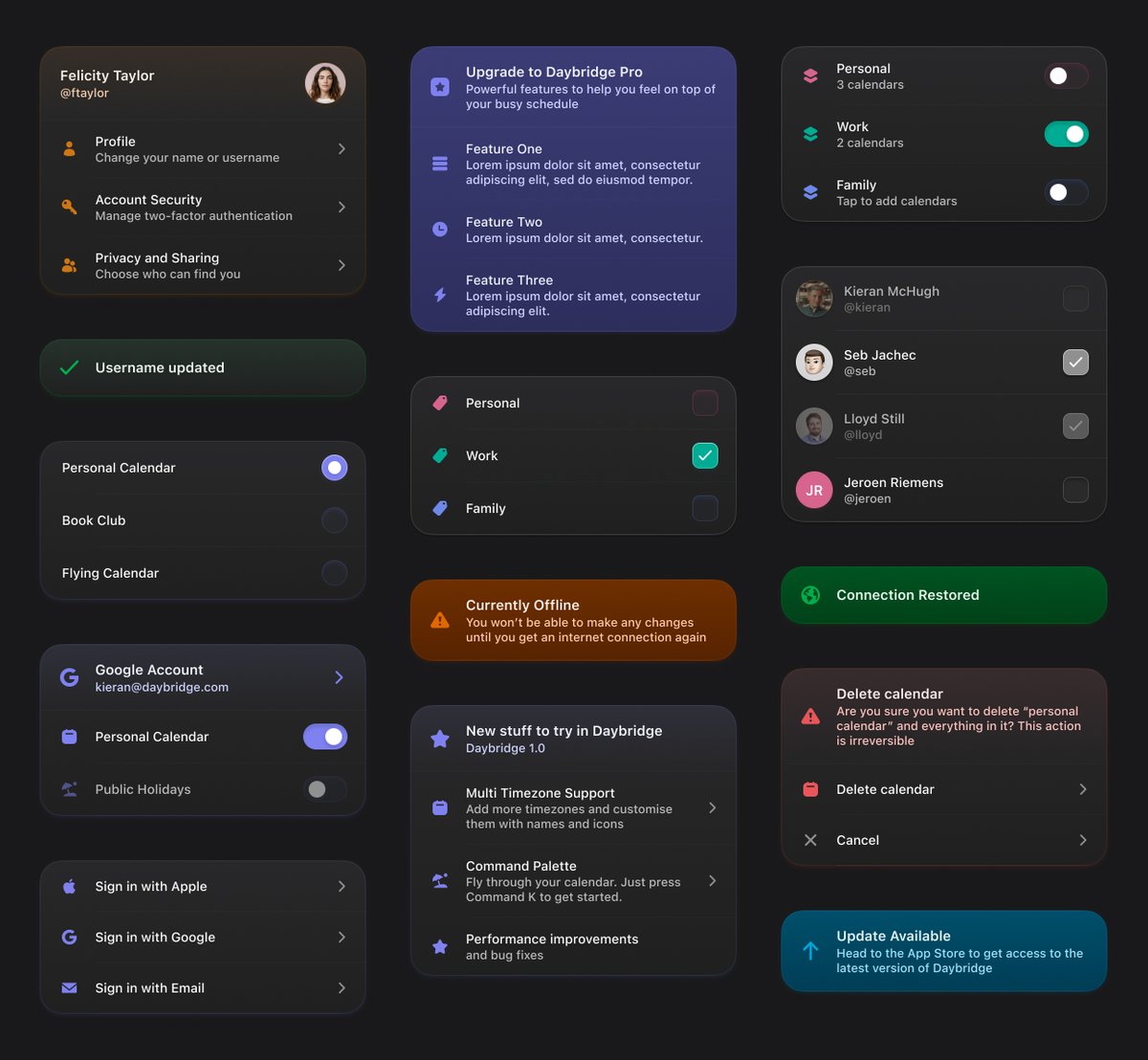
Task: Check the box for Kieran McHugh
Action: point(1076,298)
